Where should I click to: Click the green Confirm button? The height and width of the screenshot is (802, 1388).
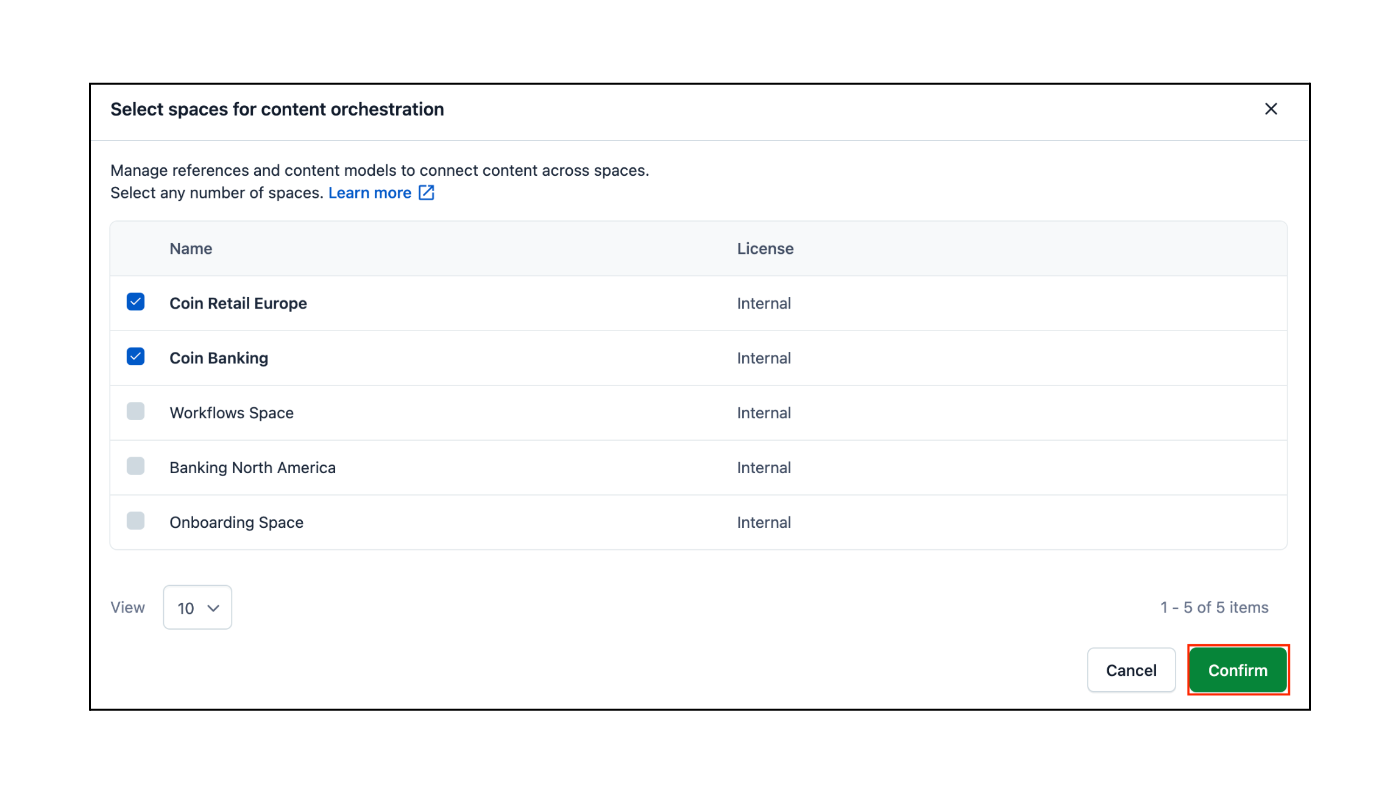(1237, 670)
